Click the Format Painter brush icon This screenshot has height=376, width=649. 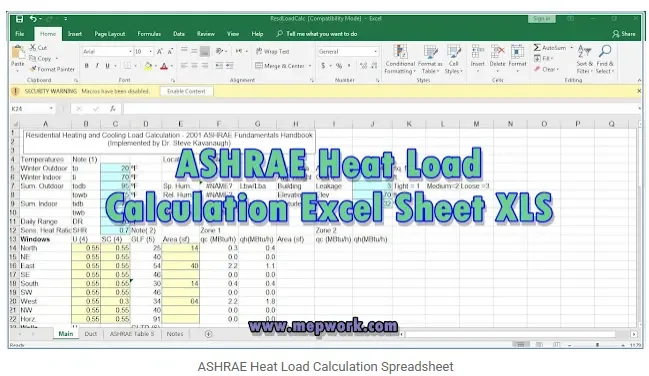point(33,69)
